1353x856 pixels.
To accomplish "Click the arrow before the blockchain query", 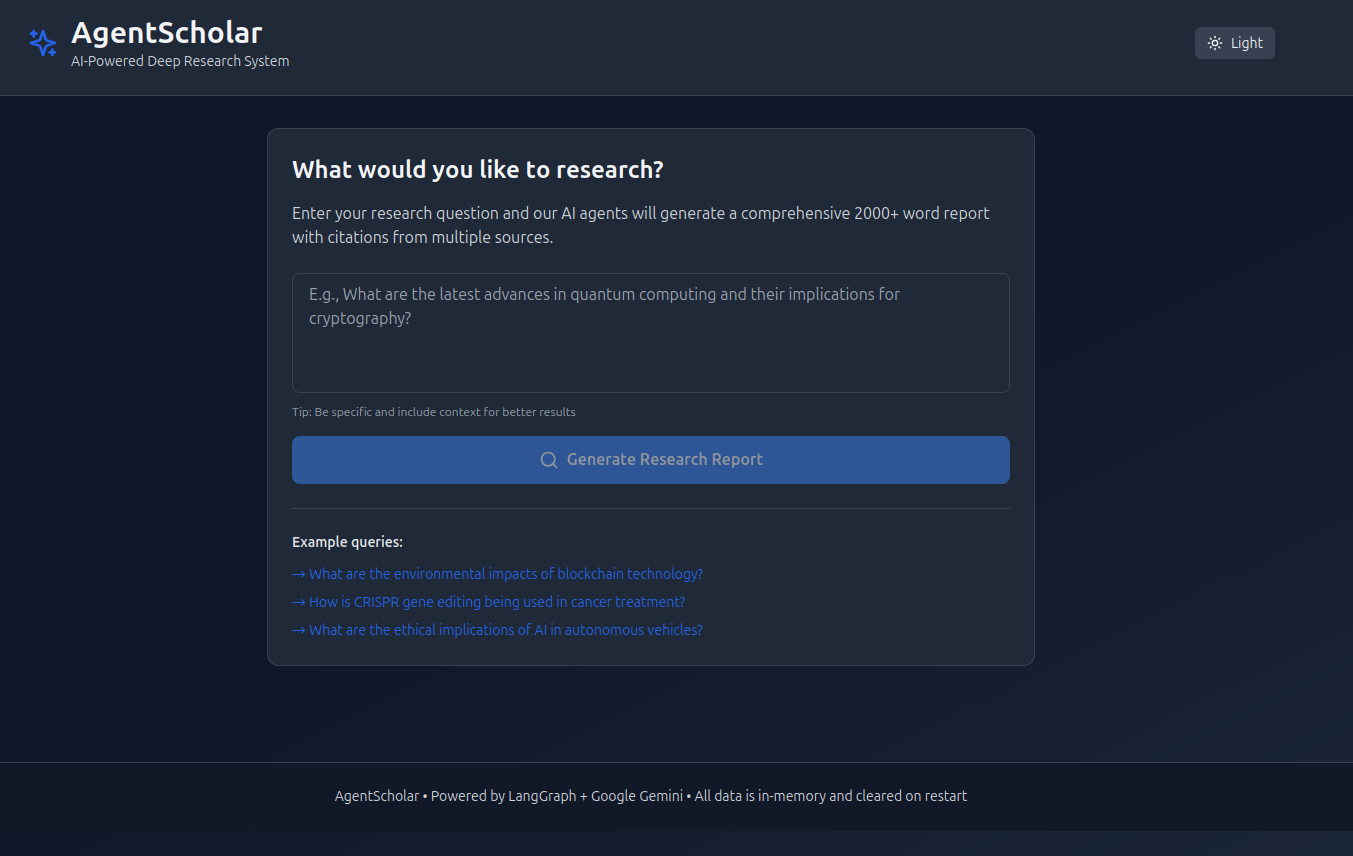I will pos(298,574).
